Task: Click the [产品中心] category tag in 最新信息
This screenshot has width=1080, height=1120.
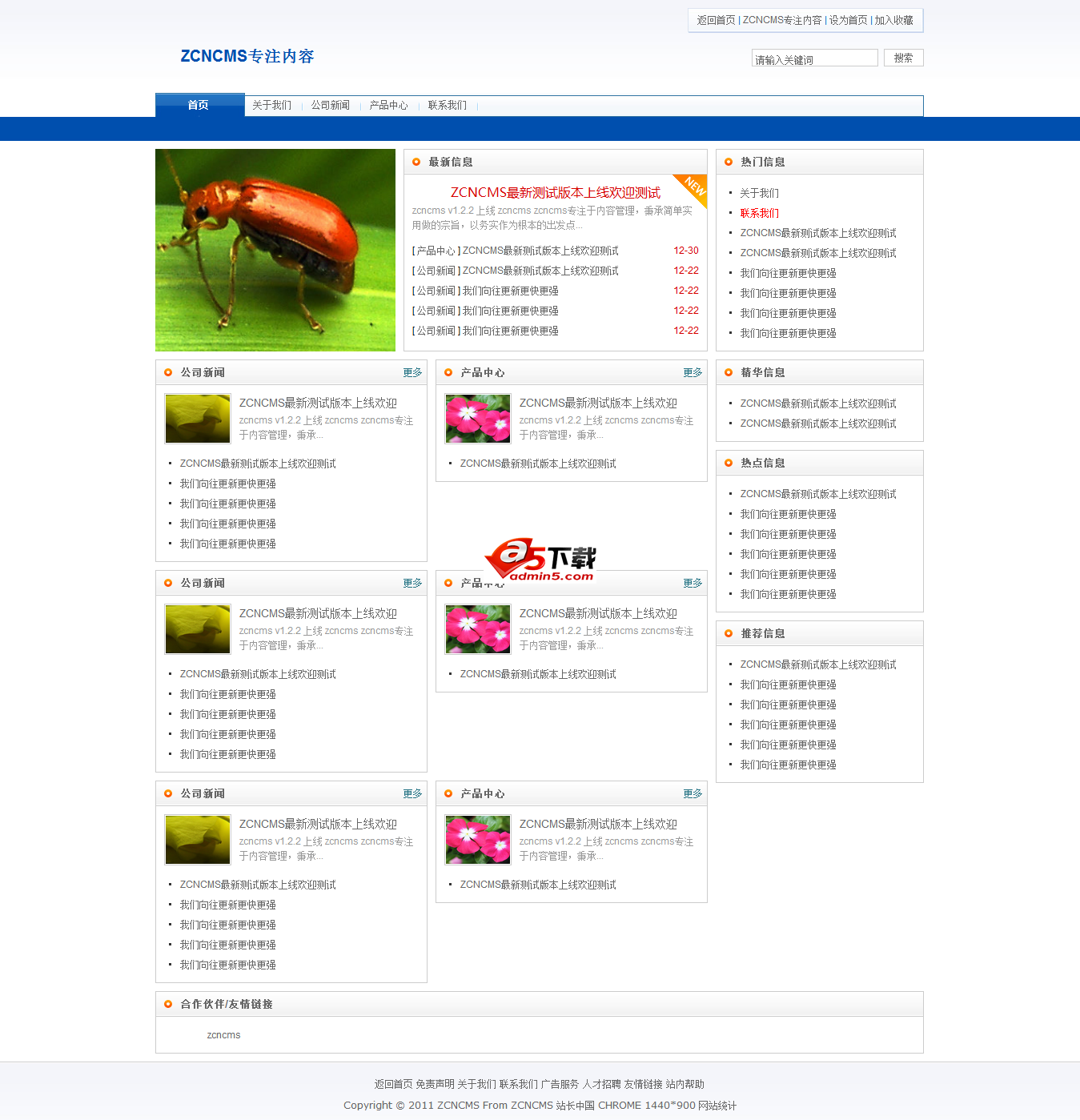Action: pyautogui.click(x=436, y=251)
